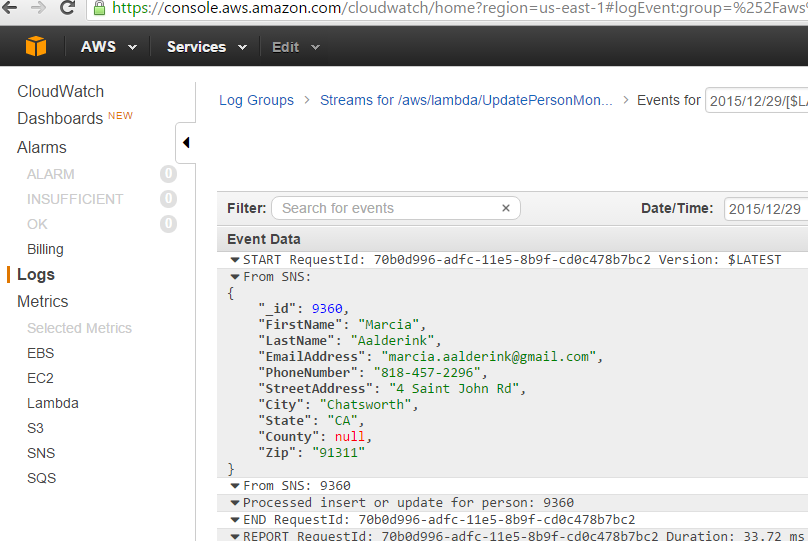Expand the Processed insert or update event

click(x=235, y=503)
